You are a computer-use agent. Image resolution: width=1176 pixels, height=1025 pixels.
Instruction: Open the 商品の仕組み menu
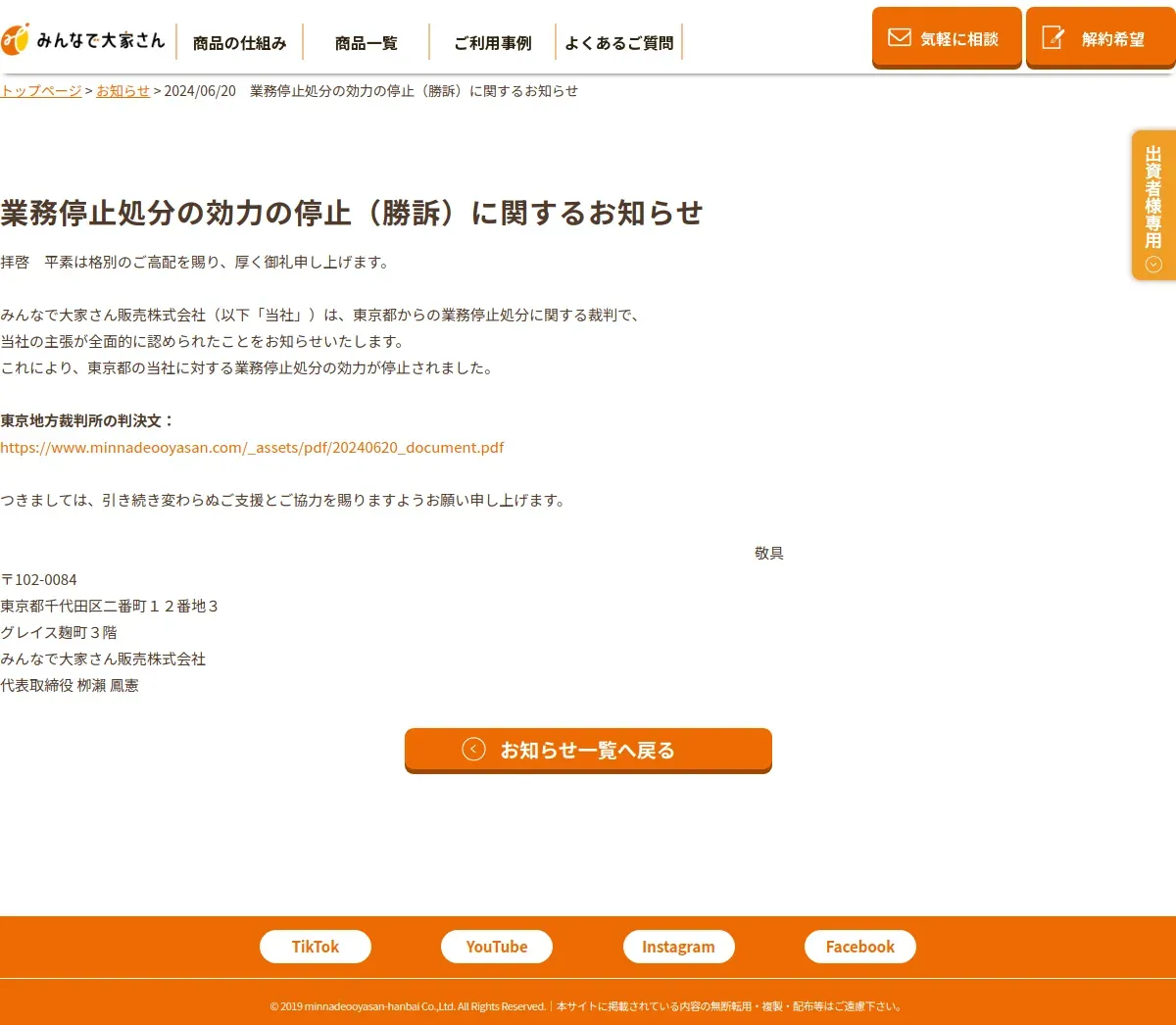point(240,42)
